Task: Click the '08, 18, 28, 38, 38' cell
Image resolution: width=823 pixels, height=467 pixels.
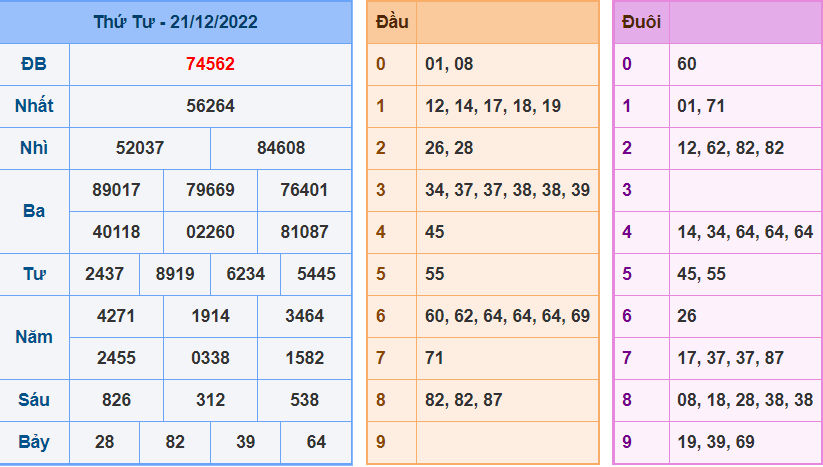Action: (745, 400)
